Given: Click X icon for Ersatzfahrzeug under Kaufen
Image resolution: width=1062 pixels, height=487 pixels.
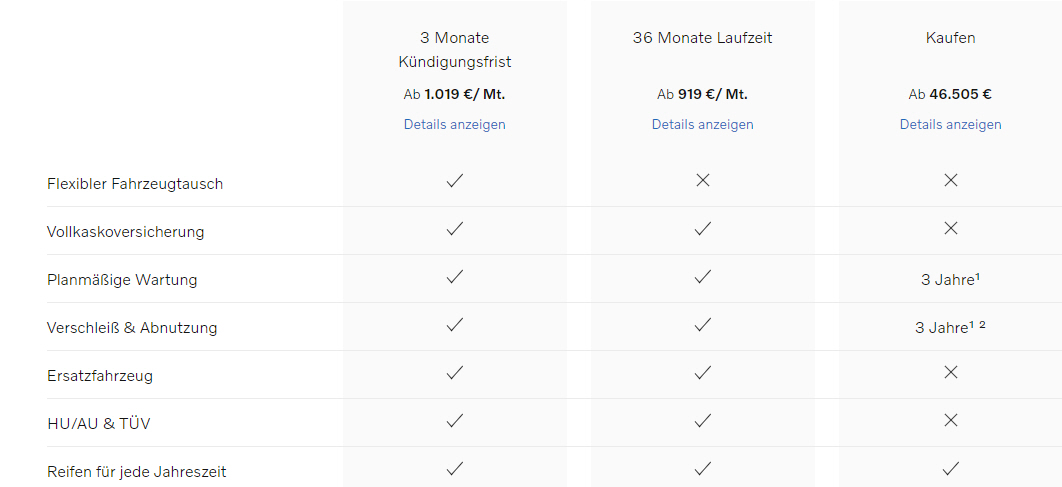Looking at the screenshot, I should 951,373.
